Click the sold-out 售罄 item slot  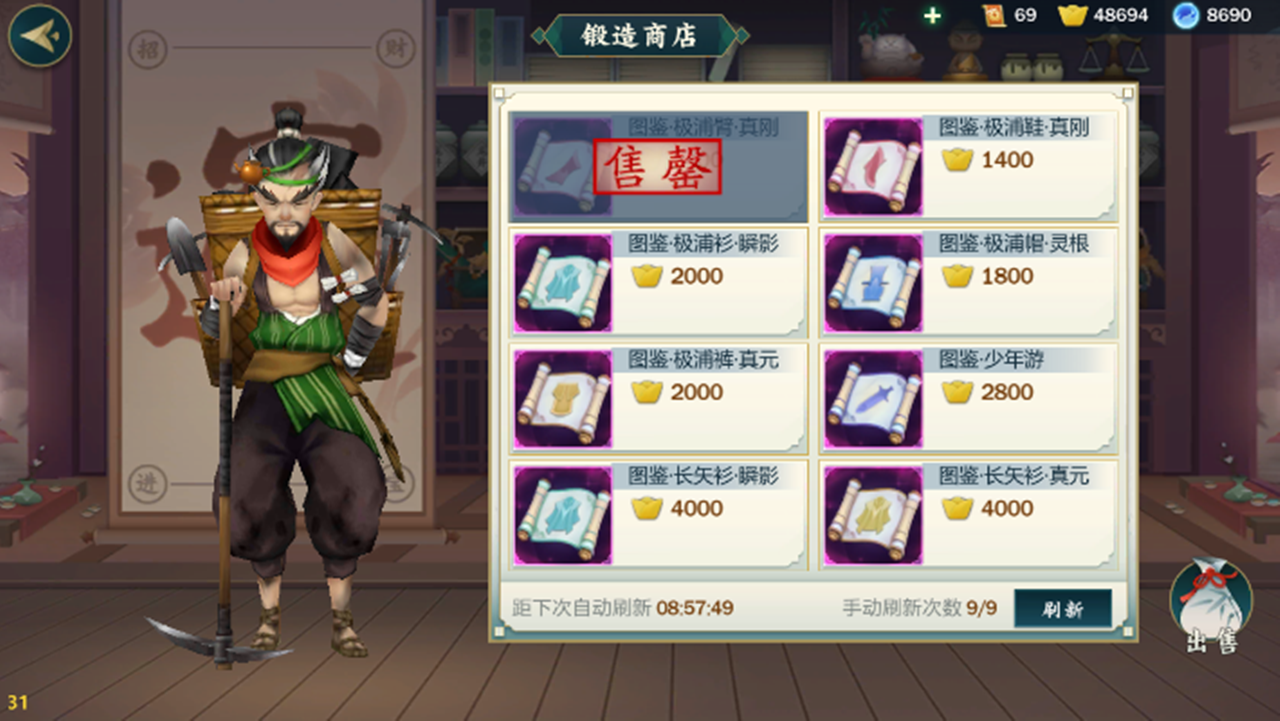coord(658,166)
